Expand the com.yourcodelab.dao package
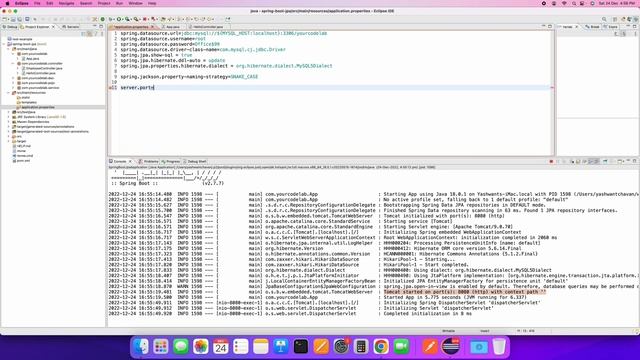Screen dimensions: 640x360 point(13,78)
